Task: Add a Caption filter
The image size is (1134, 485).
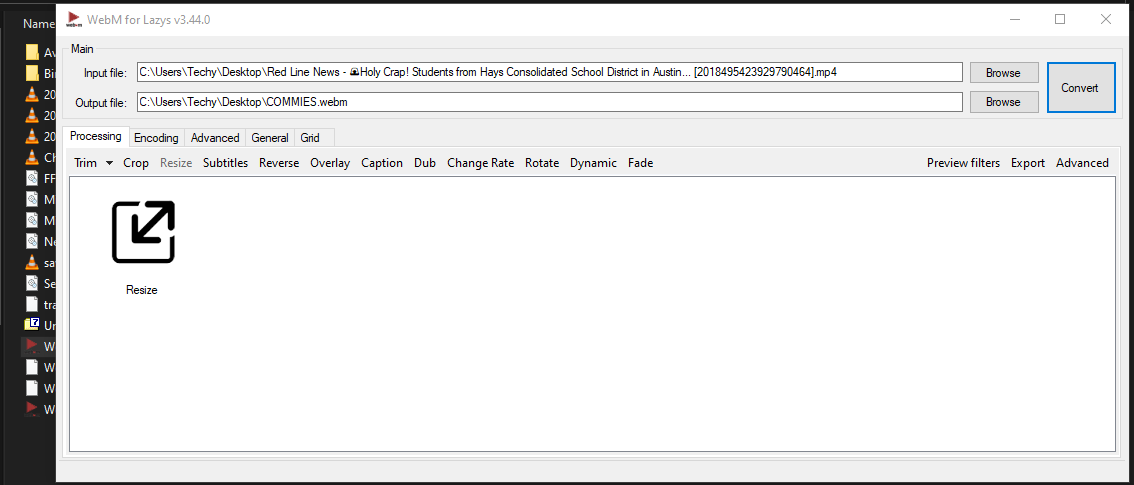Action: (x=382, y=163)
